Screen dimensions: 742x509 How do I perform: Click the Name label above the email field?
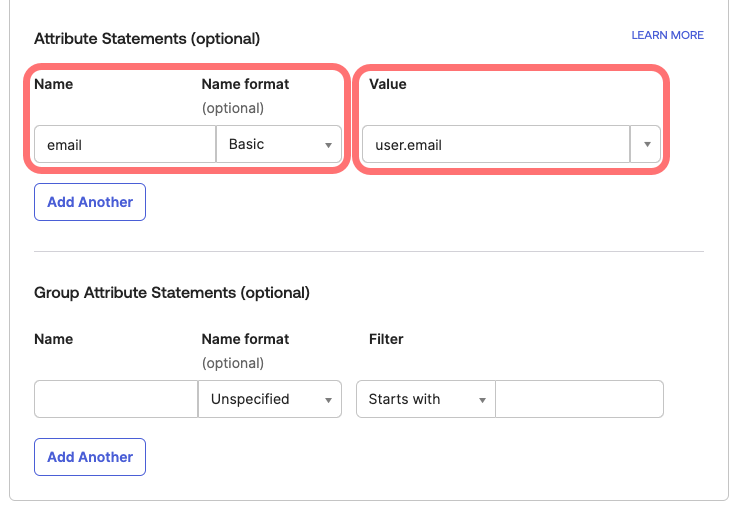point(54,84)
